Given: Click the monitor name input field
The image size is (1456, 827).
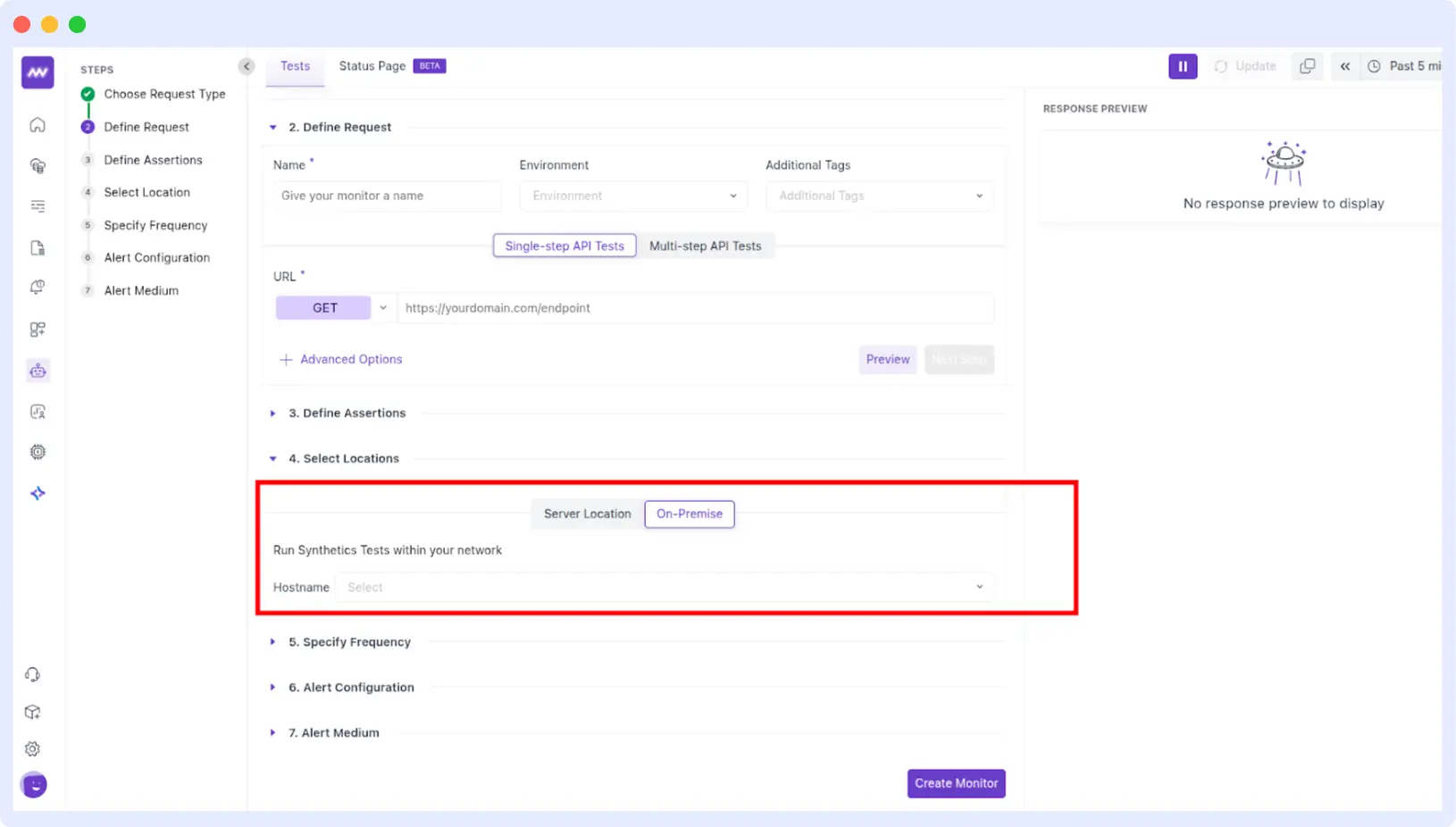Looking at the screenshot, I should click(x=387, y=196).
